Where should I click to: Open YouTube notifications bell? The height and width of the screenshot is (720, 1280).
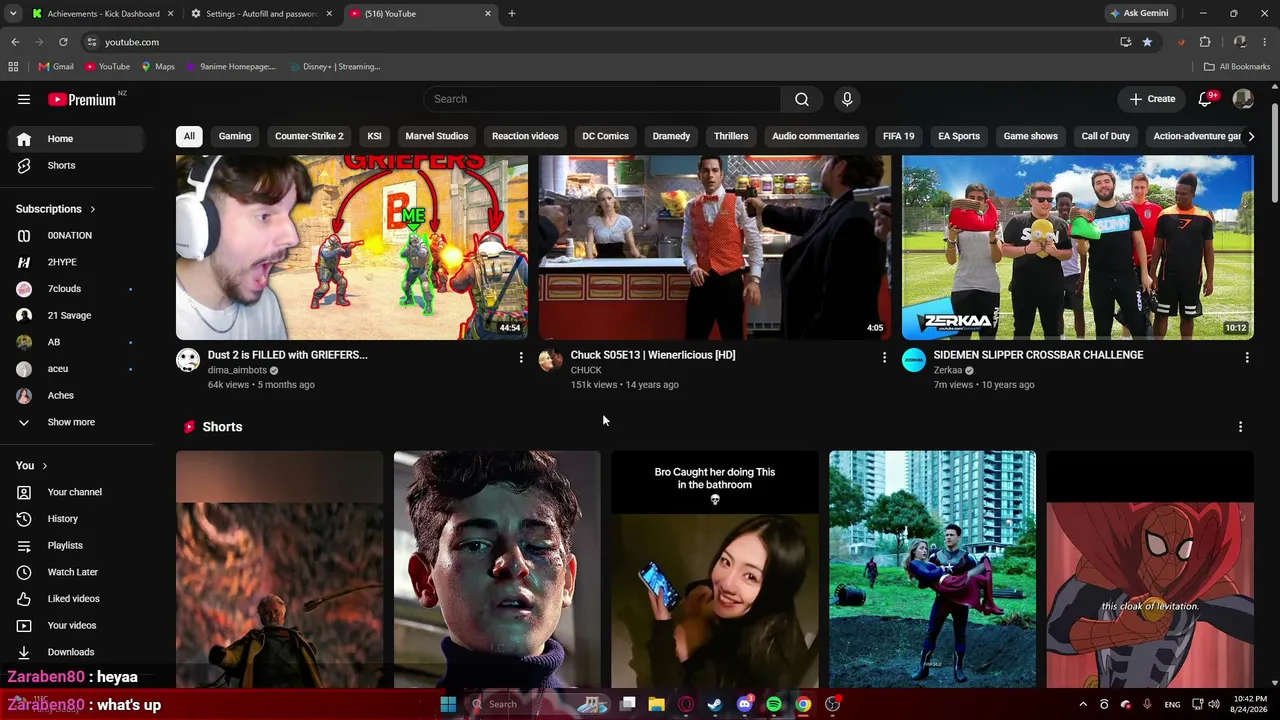(x=1205, y=99)
